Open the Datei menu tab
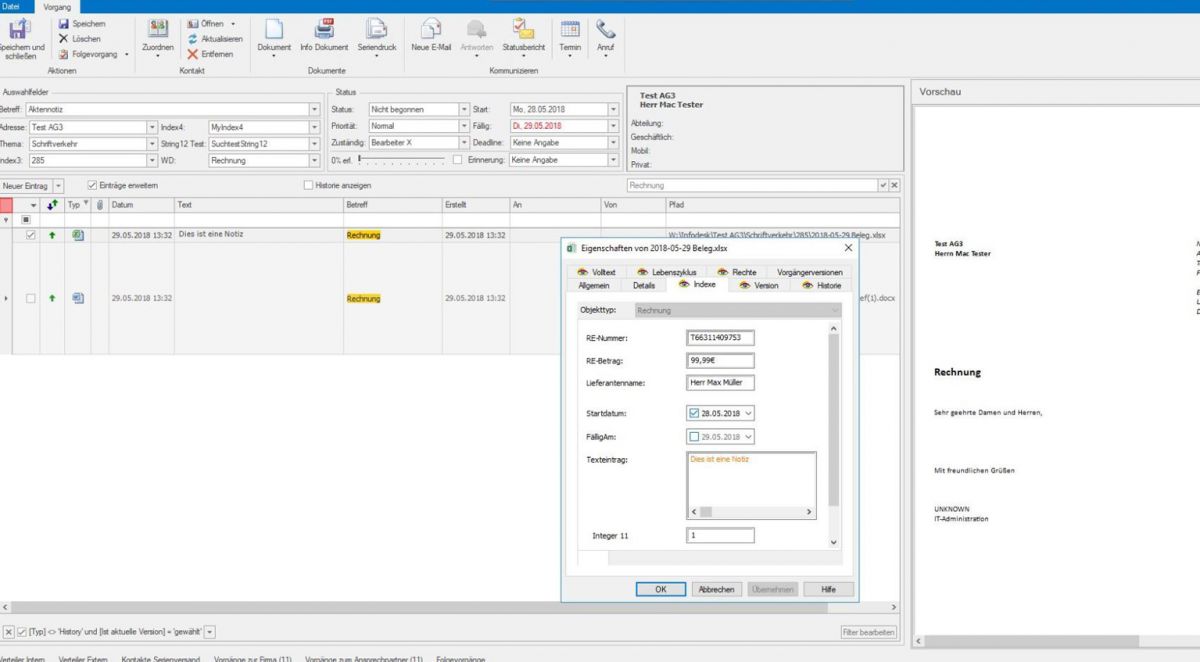 click(x=12, y=6)
